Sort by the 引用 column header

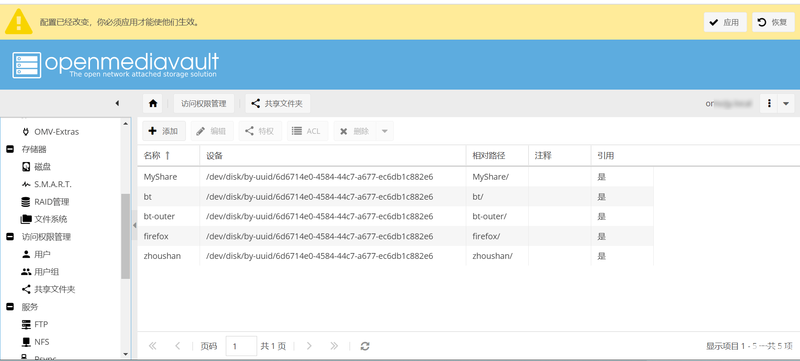(x=622, y=156)
